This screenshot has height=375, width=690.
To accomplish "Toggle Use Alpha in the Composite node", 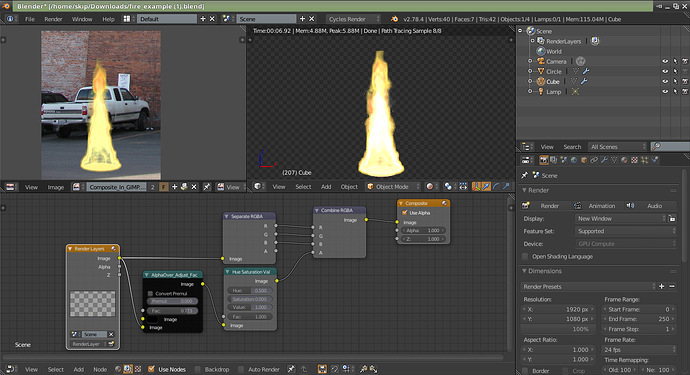I will [405, 213].
